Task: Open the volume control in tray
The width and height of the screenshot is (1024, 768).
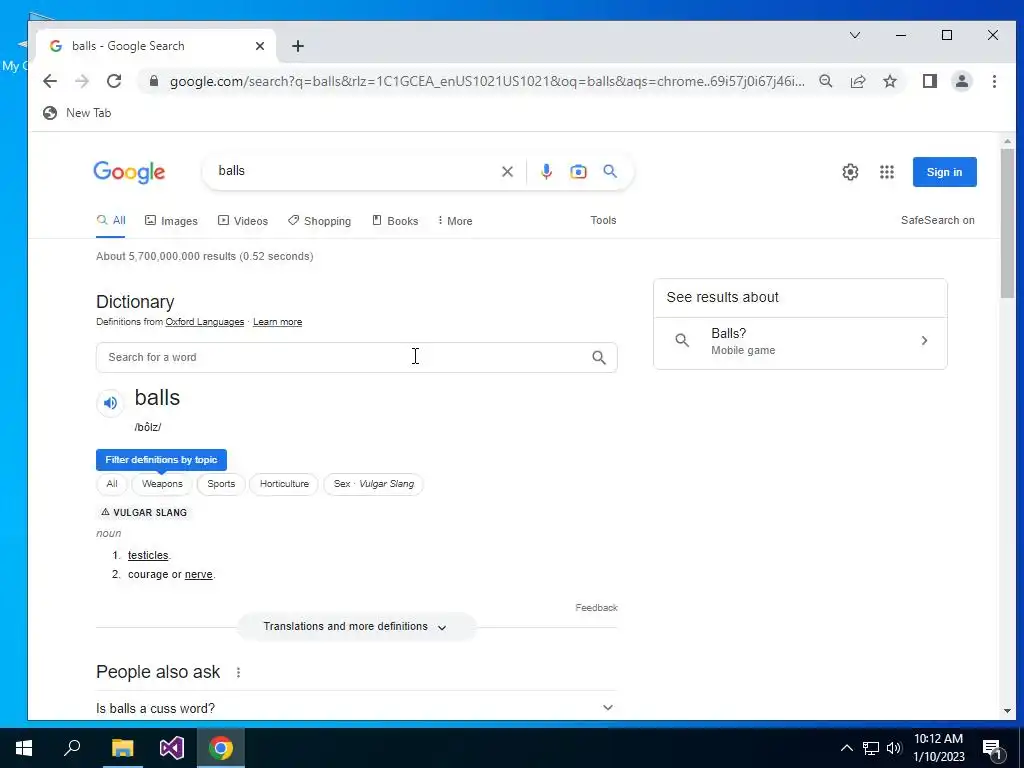Action: pos(894,748)
